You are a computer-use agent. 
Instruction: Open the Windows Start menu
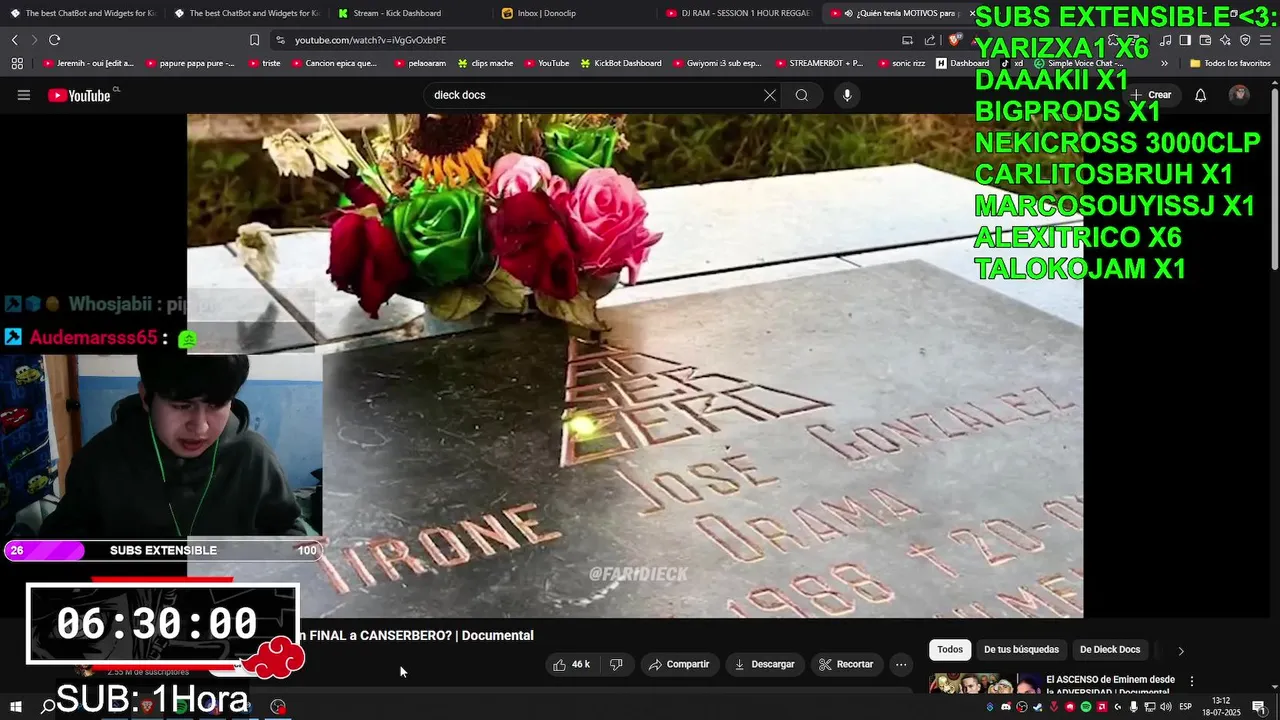[x=14, y=706]
